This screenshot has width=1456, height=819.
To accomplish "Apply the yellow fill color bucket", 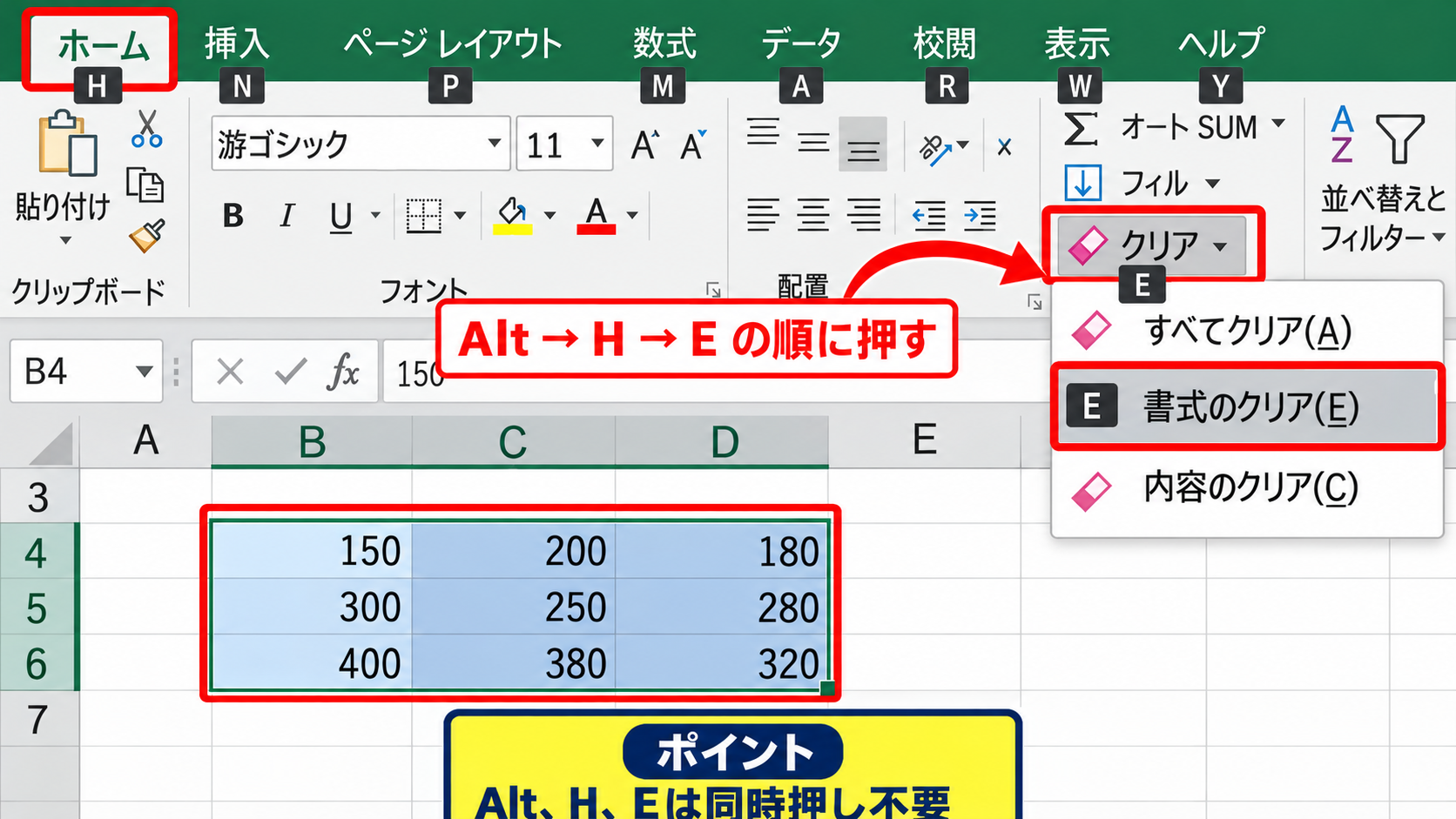I will pos(512,215).
